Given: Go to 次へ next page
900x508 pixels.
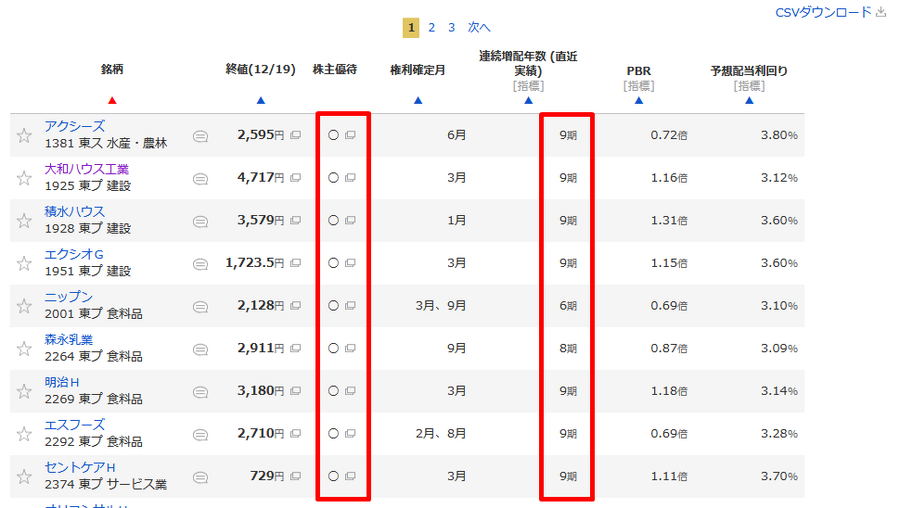Looking at the screenshot, I should 479,28.
